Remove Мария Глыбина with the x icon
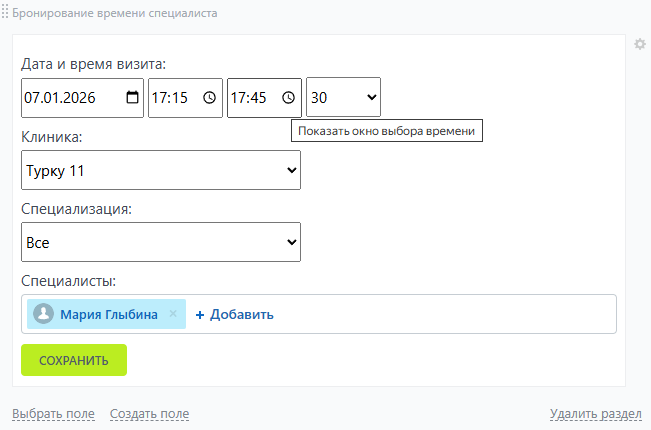 [173, 314]
